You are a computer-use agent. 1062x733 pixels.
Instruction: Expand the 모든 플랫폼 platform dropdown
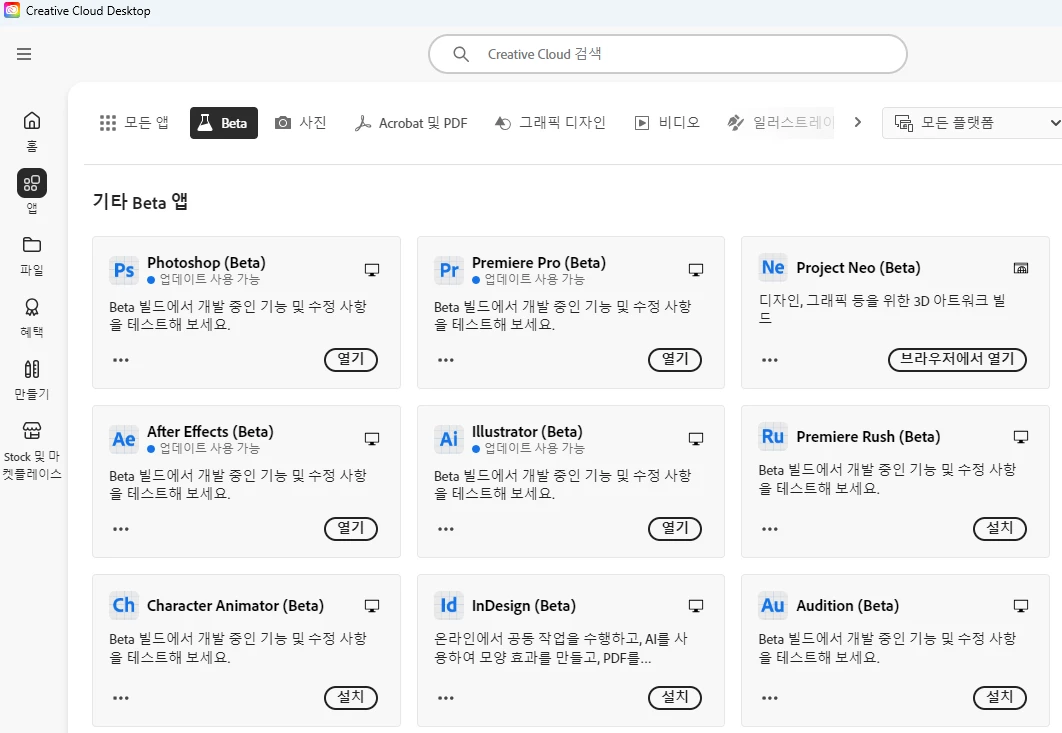[x=973, y=123]
